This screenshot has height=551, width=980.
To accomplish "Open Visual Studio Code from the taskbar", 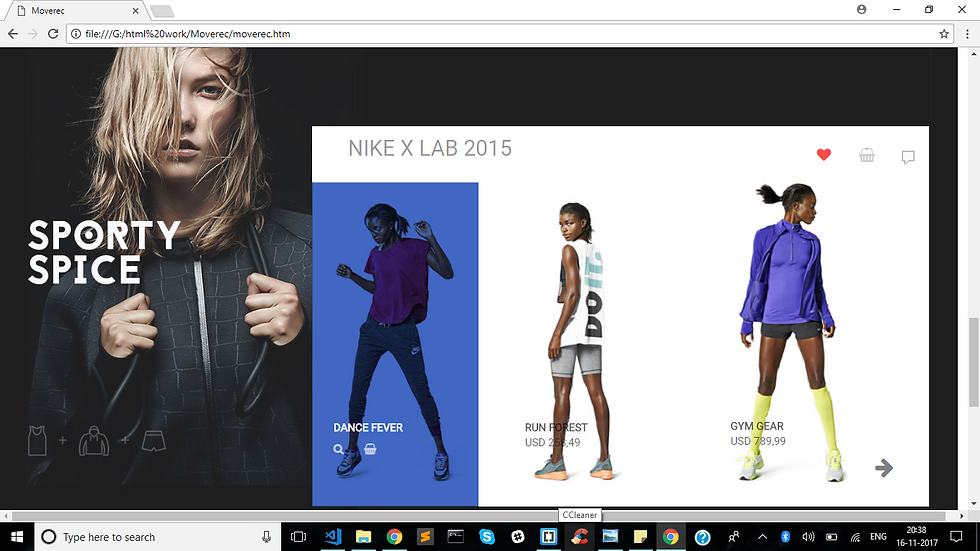I will click(332, 537).
